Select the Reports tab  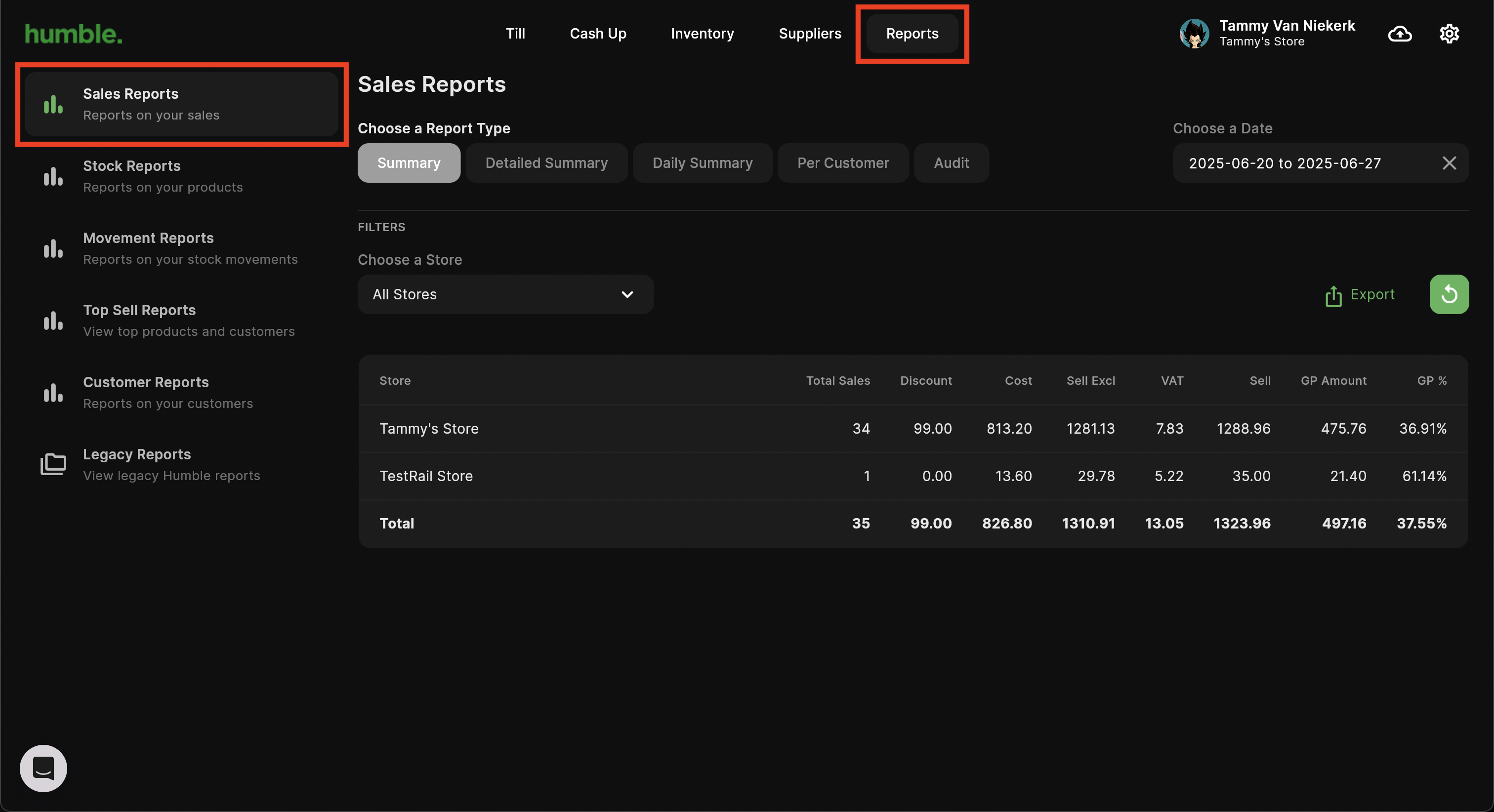click(913, 34)
